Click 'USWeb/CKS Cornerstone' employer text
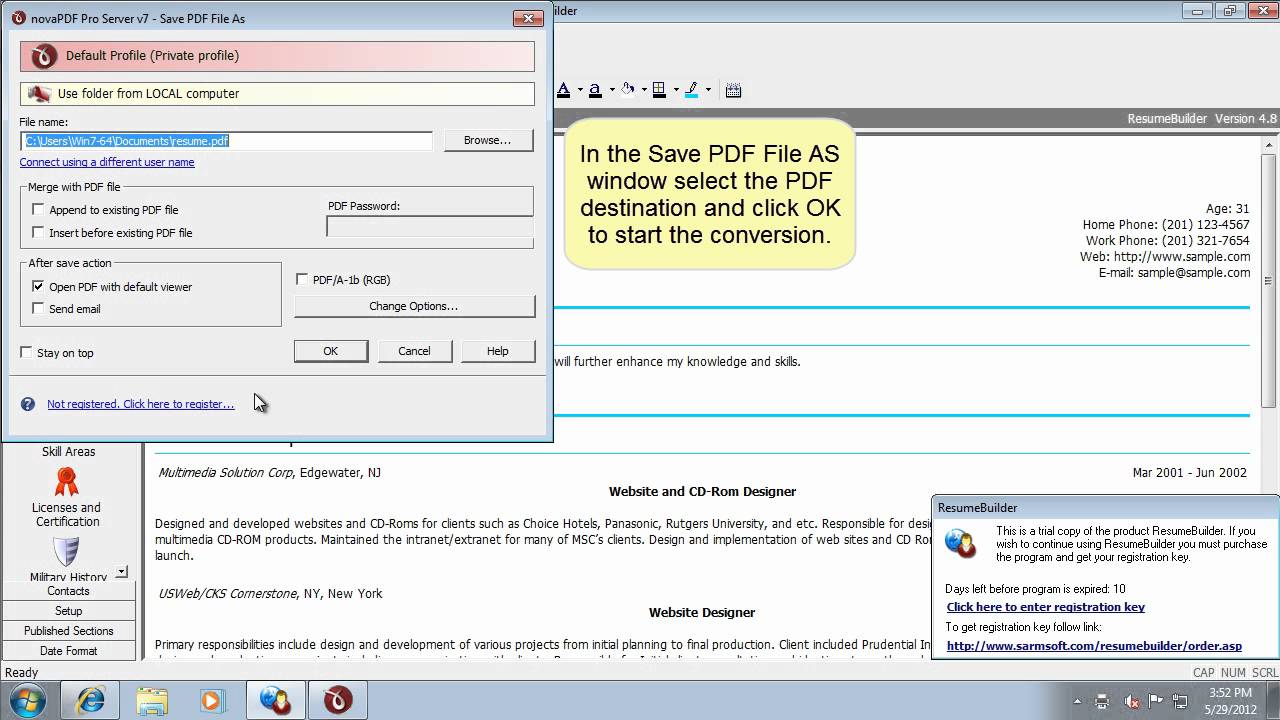The width and height of the screenshot is (1280, 720). tap(227, 594)
